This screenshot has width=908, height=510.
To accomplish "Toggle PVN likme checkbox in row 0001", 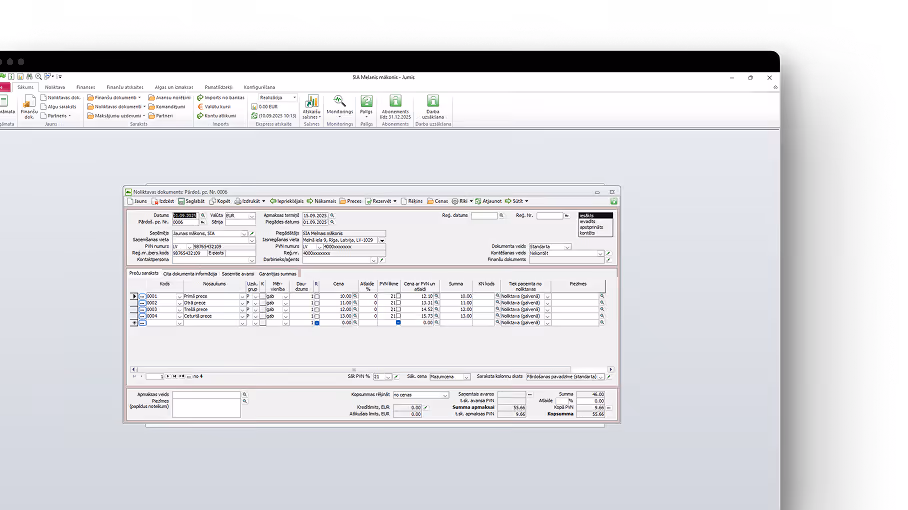I will pyautogui.click(x=398, y=296).
